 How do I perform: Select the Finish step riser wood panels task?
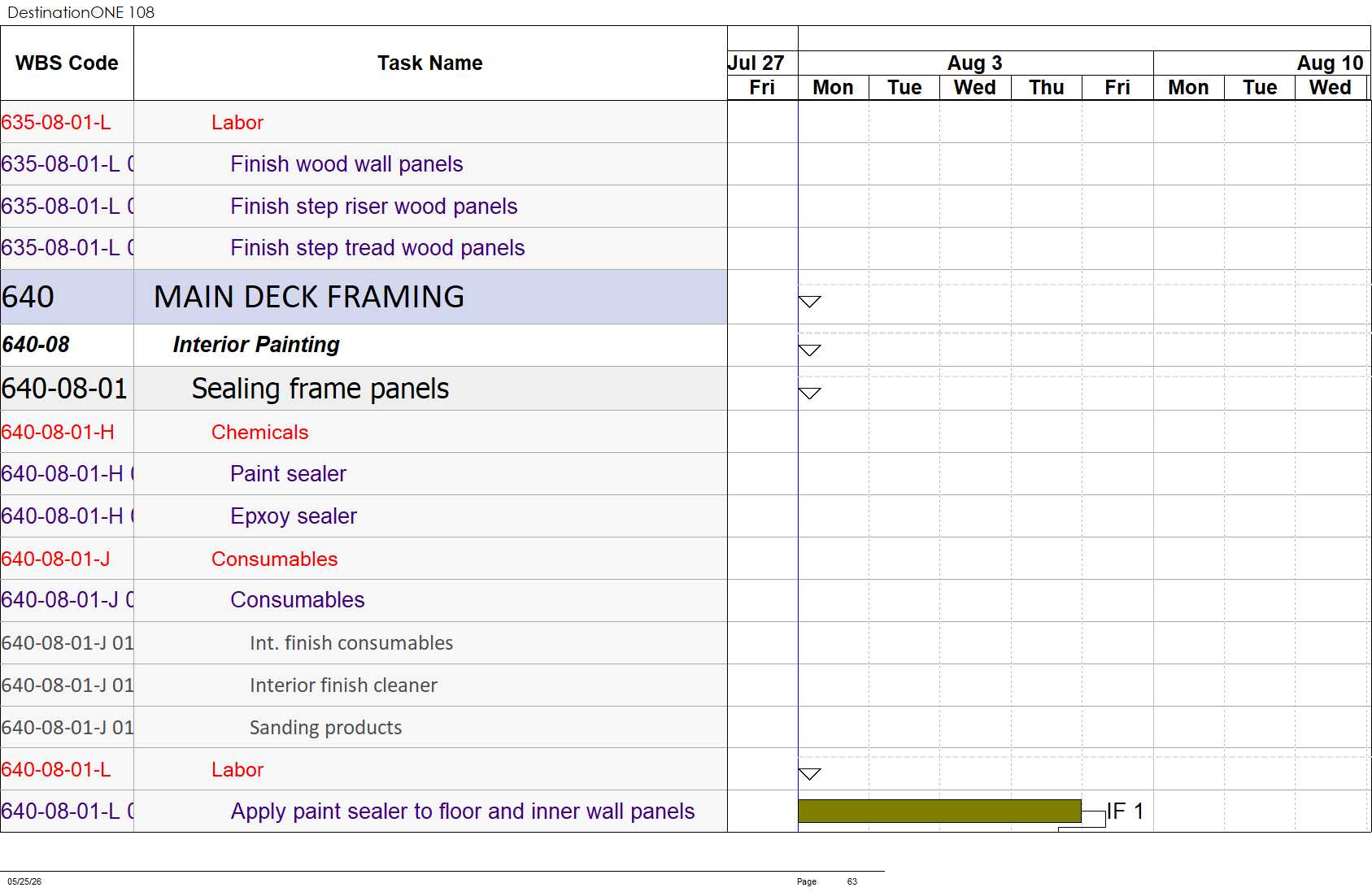(374, 207)
